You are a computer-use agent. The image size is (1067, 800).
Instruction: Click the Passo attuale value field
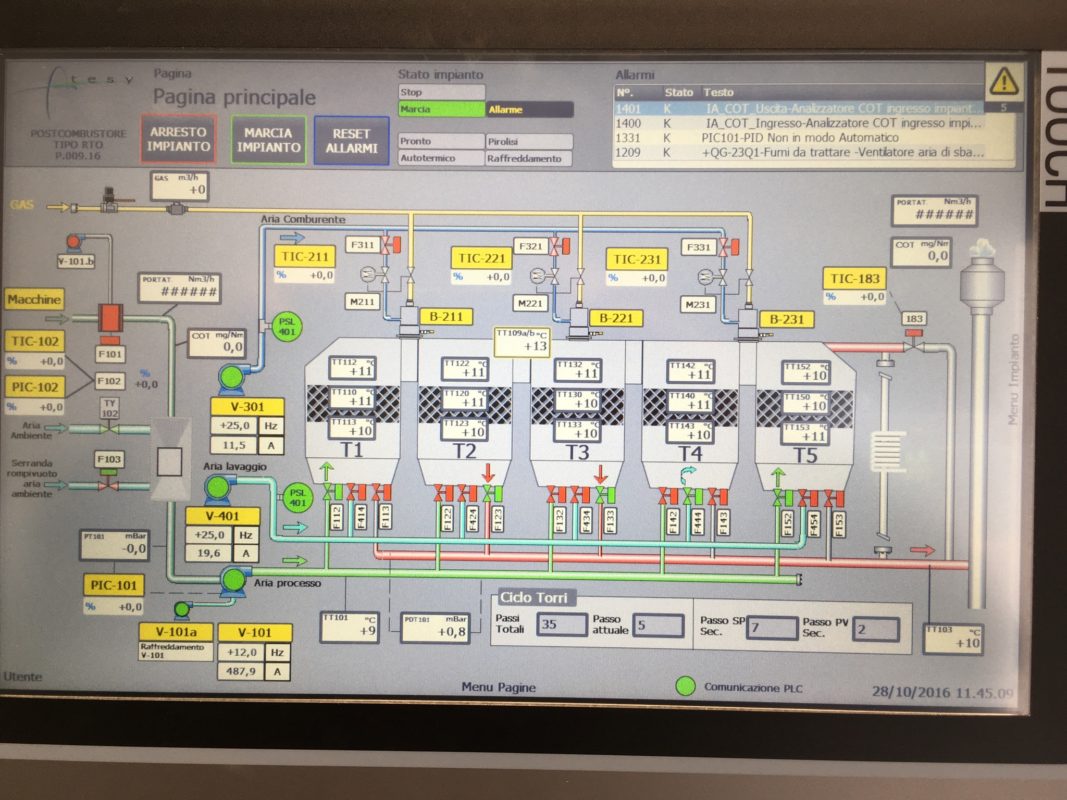658,625
